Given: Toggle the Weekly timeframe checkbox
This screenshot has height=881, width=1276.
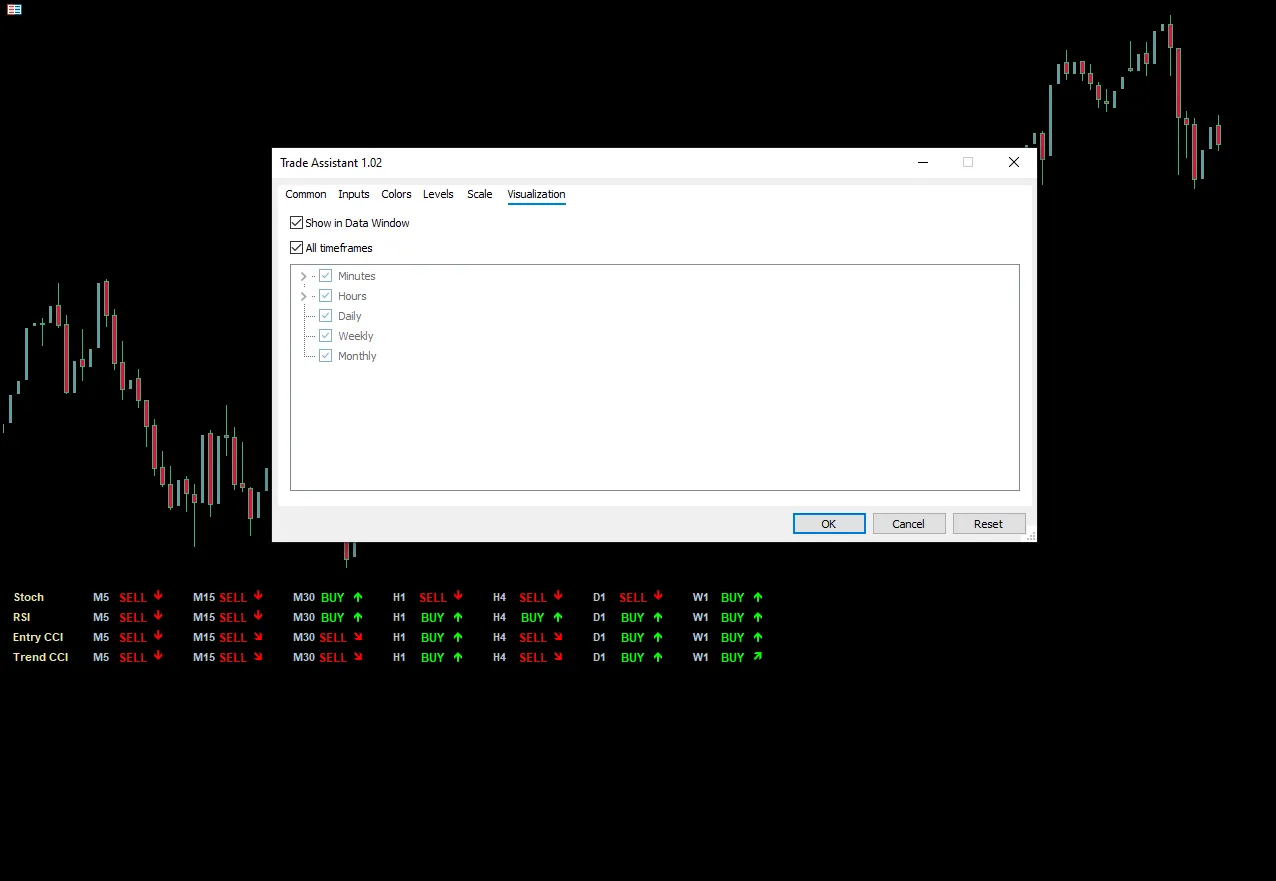Looking at the screenshot, I should point(325,336).
